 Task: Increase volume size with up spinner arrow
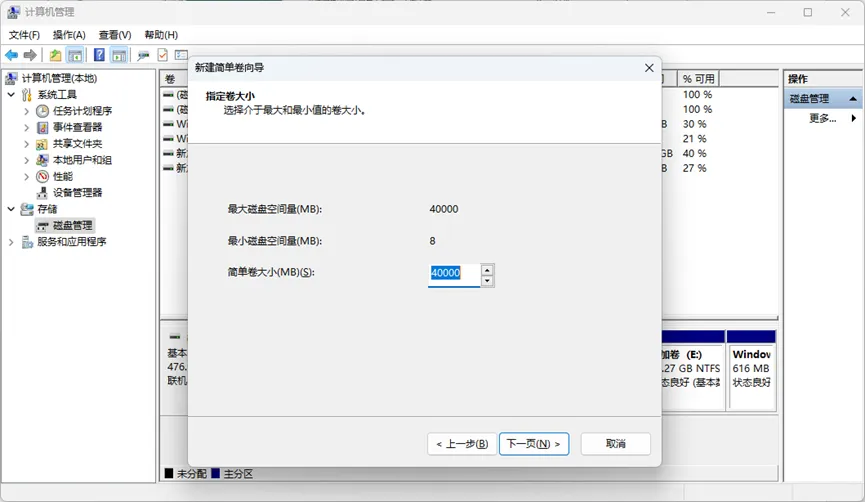(487, 270)
